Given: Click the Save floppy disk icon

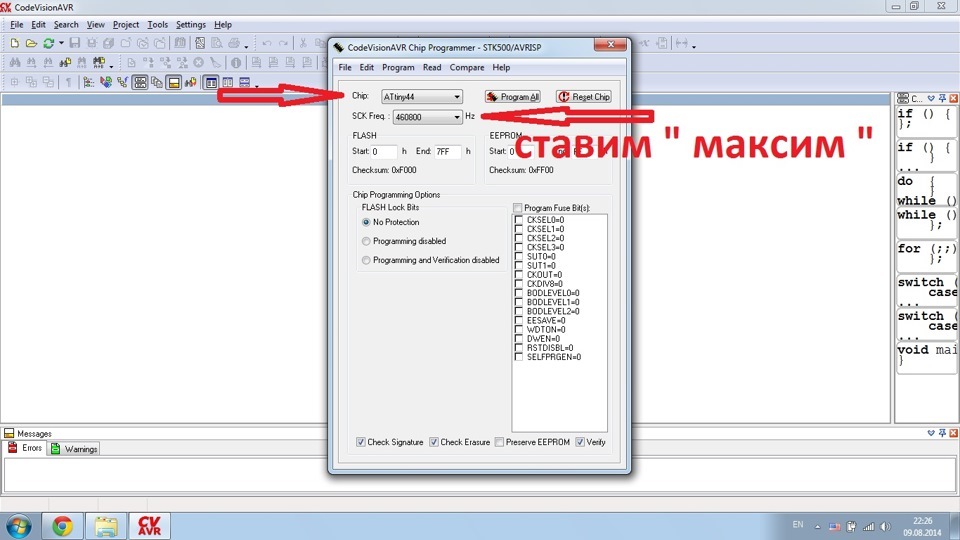Looking at the screenshot, I should [x=75, y=43].
